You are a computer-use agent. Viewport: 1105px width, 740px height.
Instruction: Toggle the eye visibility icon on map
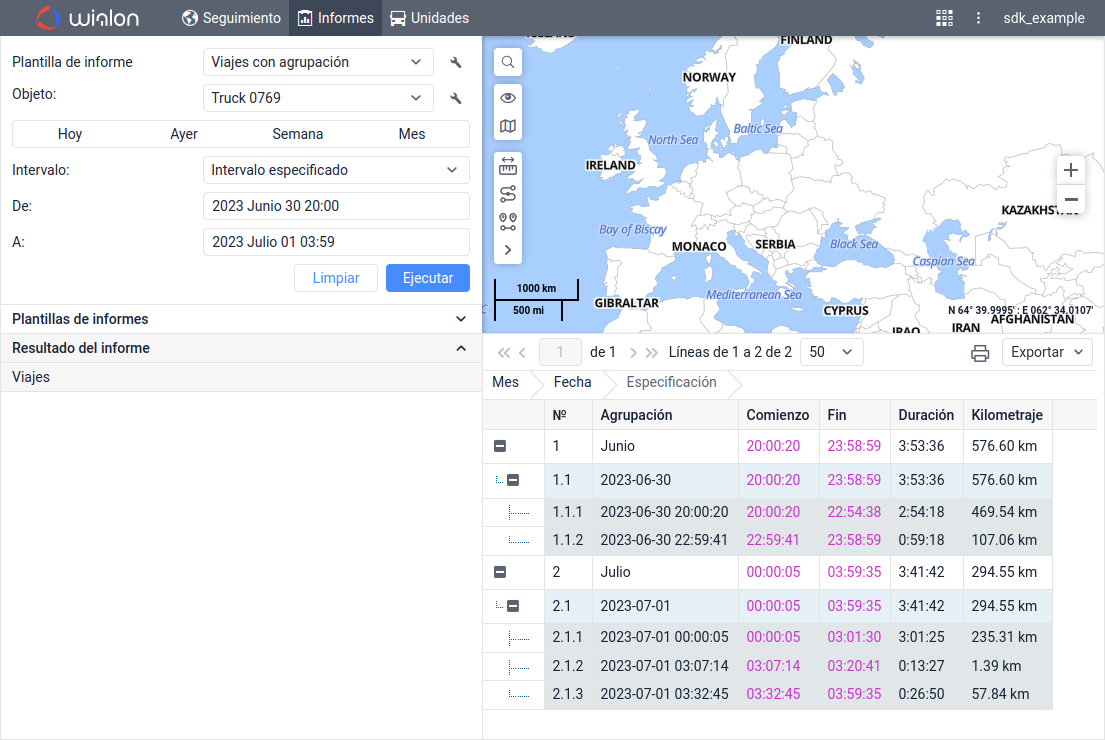point(508,98)
